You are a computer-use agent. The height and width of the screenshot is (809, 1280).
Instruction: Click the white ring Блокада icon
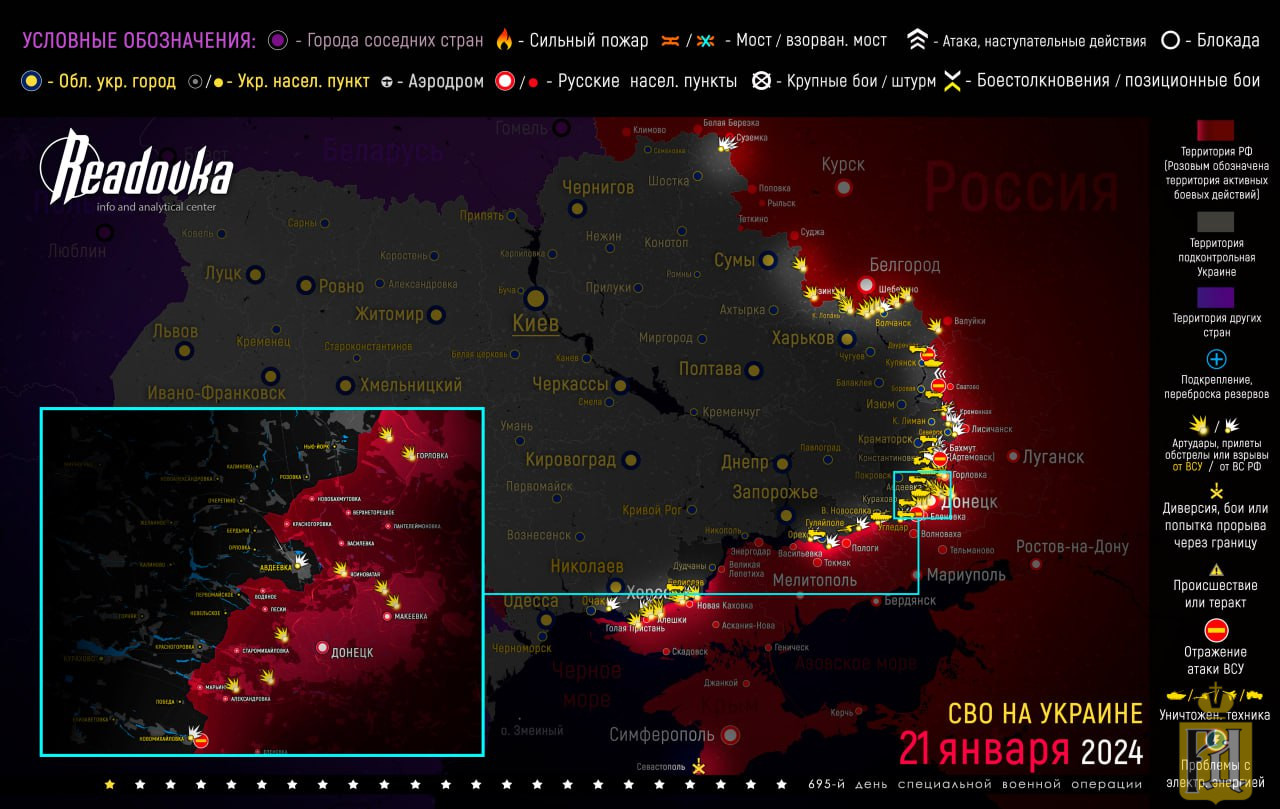(1170, 41)
